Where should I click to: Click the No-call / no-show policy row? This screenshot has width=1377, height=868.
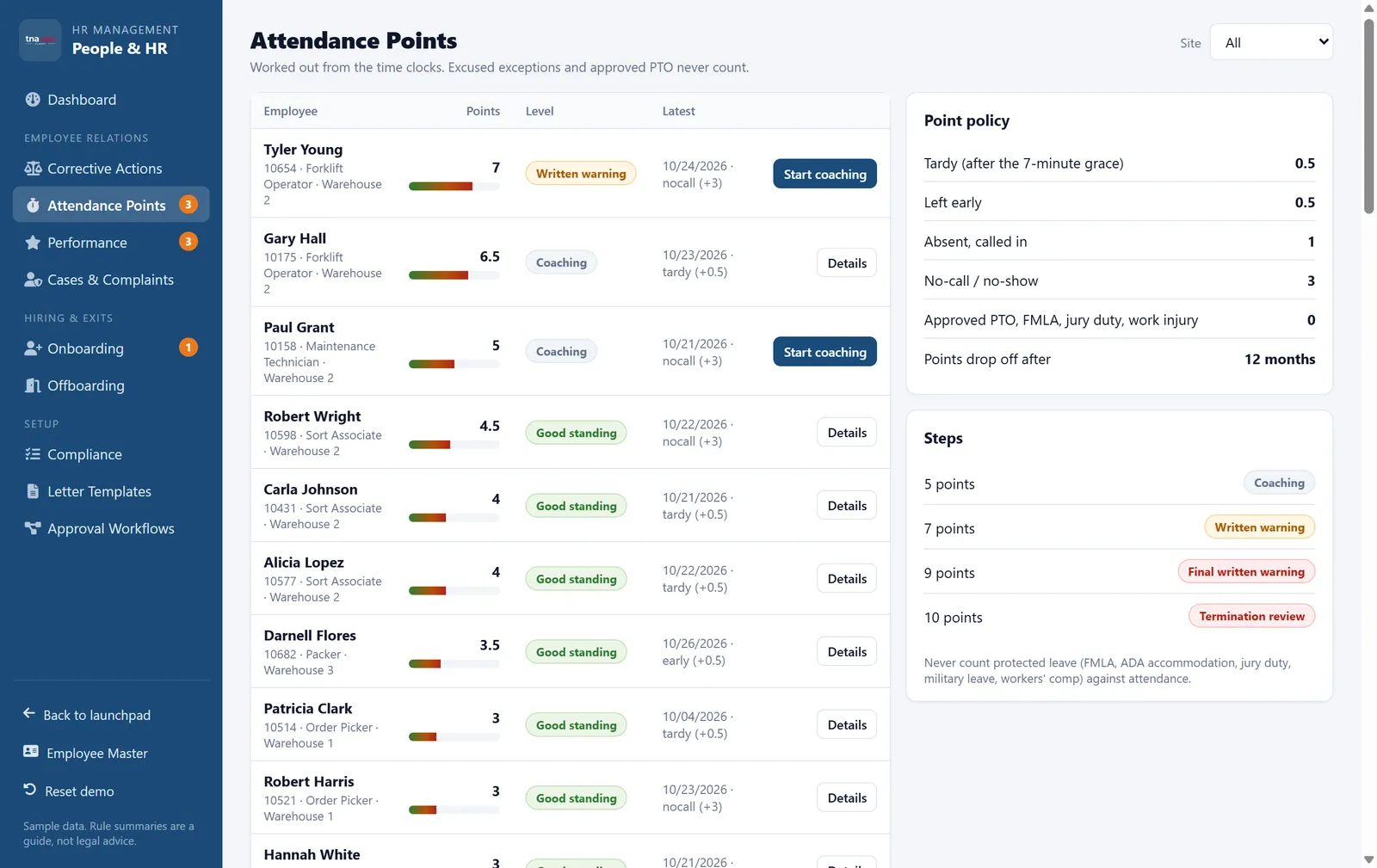(1119, 280)
